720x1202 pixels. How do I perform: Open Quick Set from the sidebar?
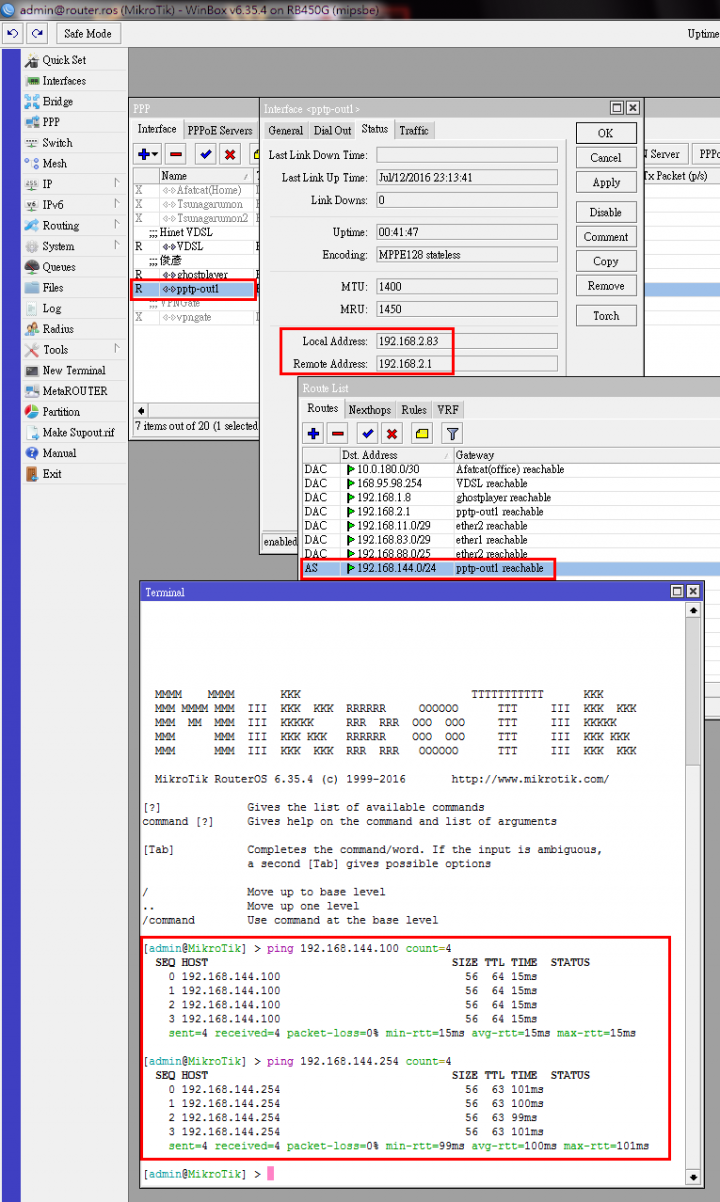pos(64,60)
